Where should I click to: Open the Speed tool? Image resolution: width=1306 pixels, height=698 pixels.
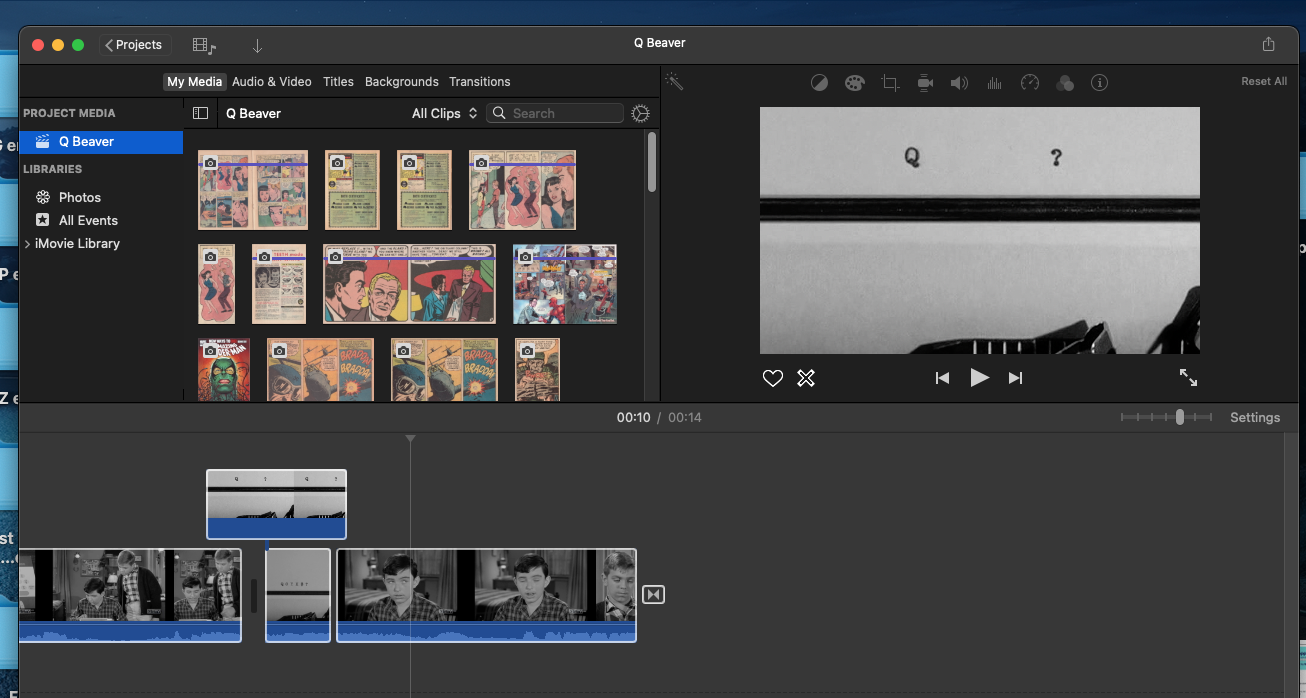[1030, 83]
